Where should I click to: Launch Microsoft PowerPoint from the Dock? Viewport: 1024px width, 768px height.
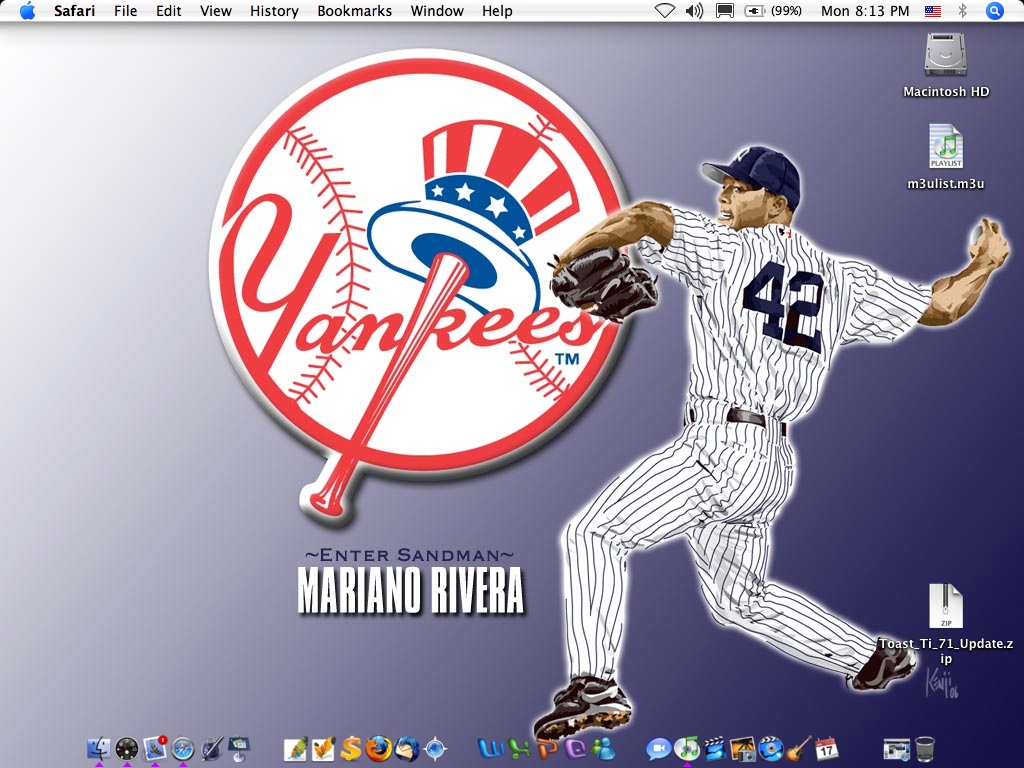pyautogui.click(x=547, y=748)
